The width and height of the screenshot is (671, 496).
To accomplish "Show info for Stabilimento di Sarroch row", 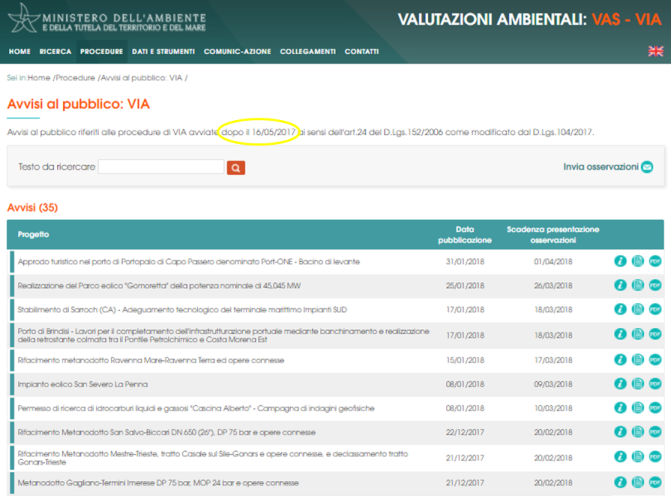I will [620, 309].
